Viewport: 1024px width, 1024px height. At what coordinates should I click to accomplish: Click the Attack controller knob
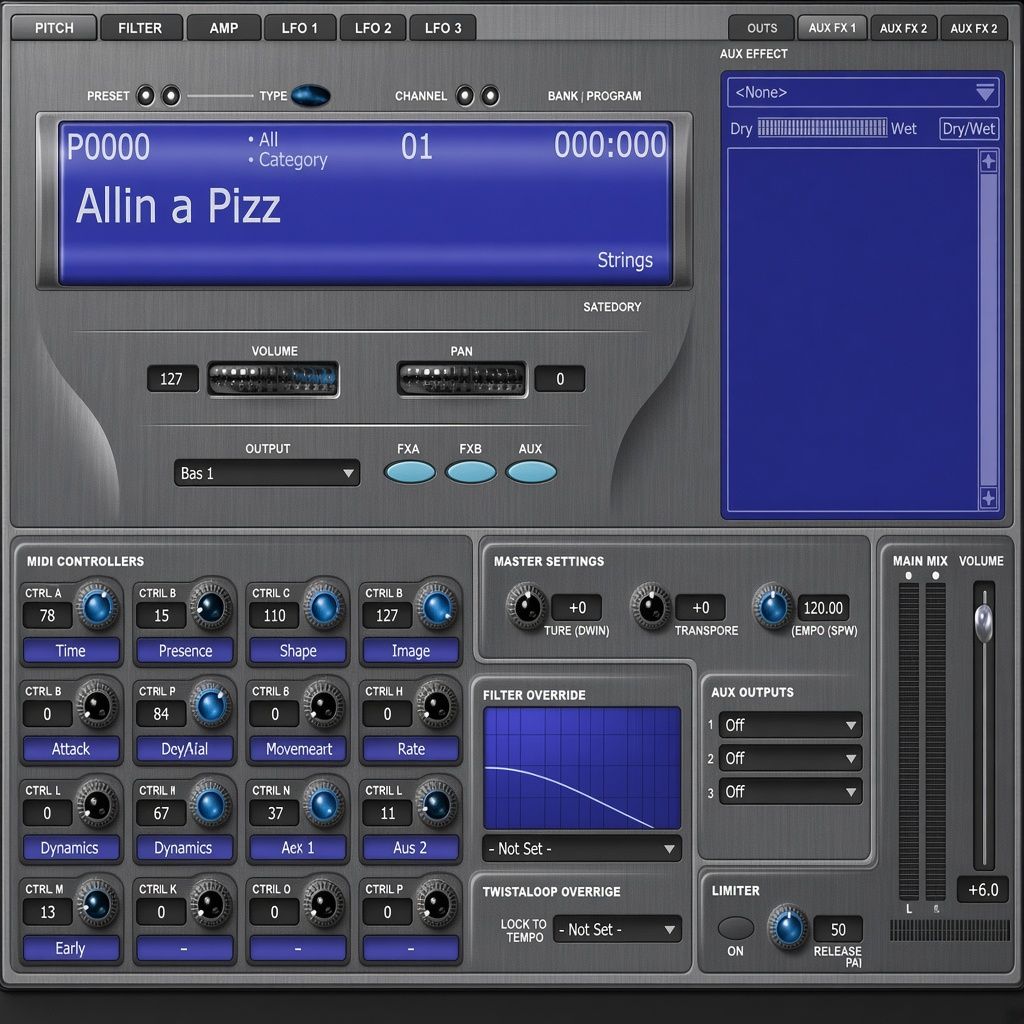tap(97, 706)
